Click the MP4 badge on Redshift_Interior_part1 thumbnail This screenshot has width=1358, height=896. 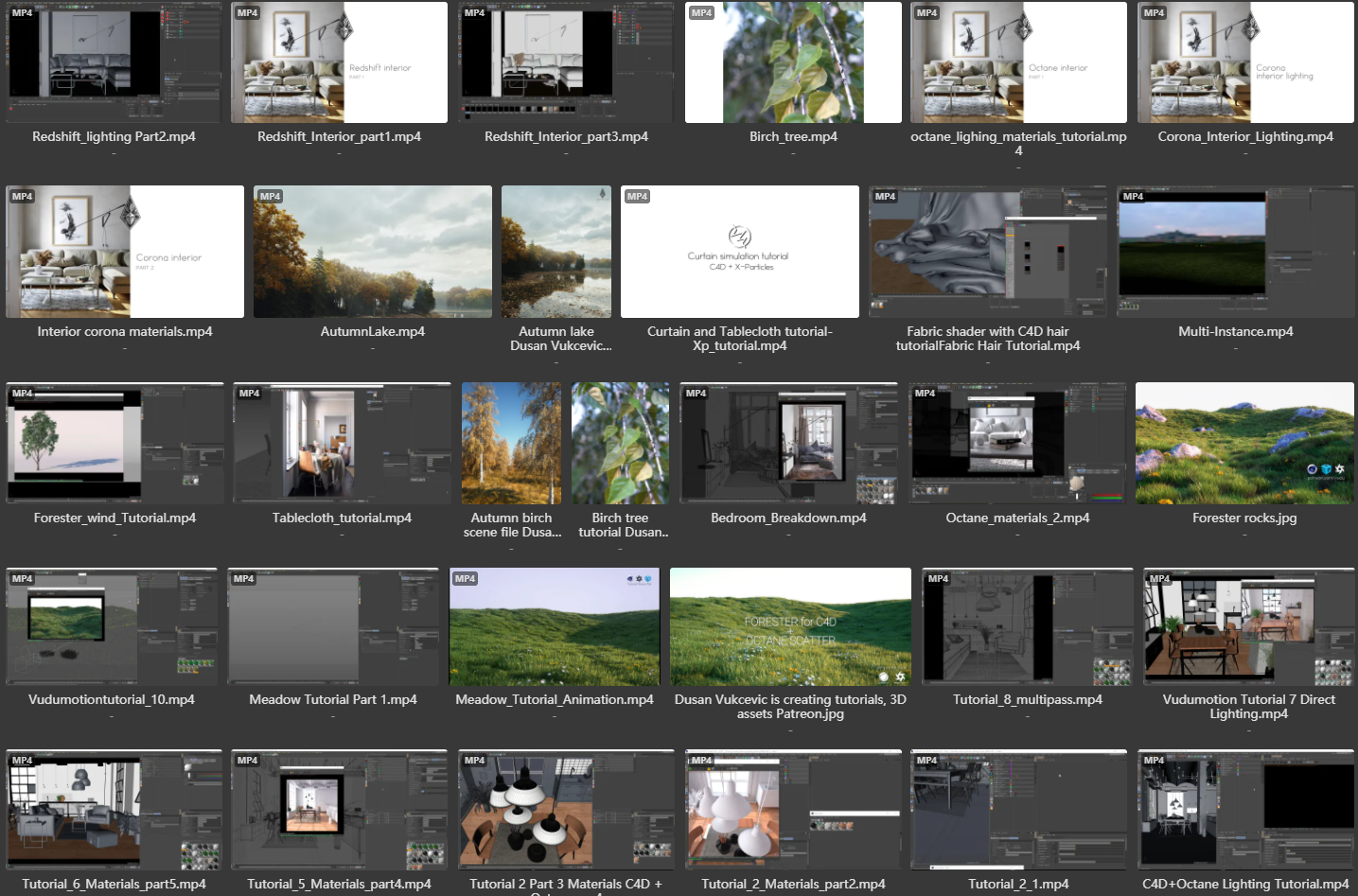[x=248, y=13]
